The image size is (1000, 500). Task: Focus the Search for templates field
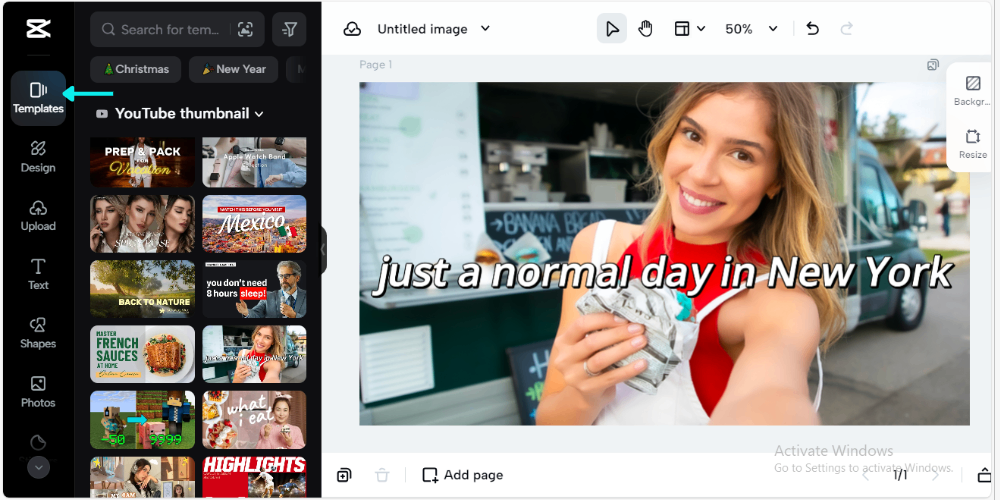177,29
